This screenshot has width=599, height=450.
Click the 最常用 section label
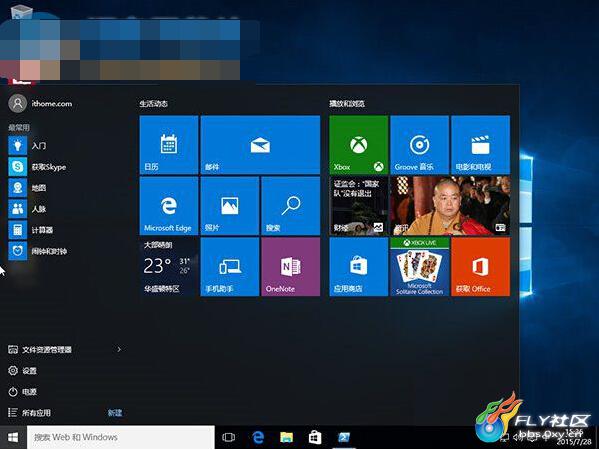tap(19, 128)
